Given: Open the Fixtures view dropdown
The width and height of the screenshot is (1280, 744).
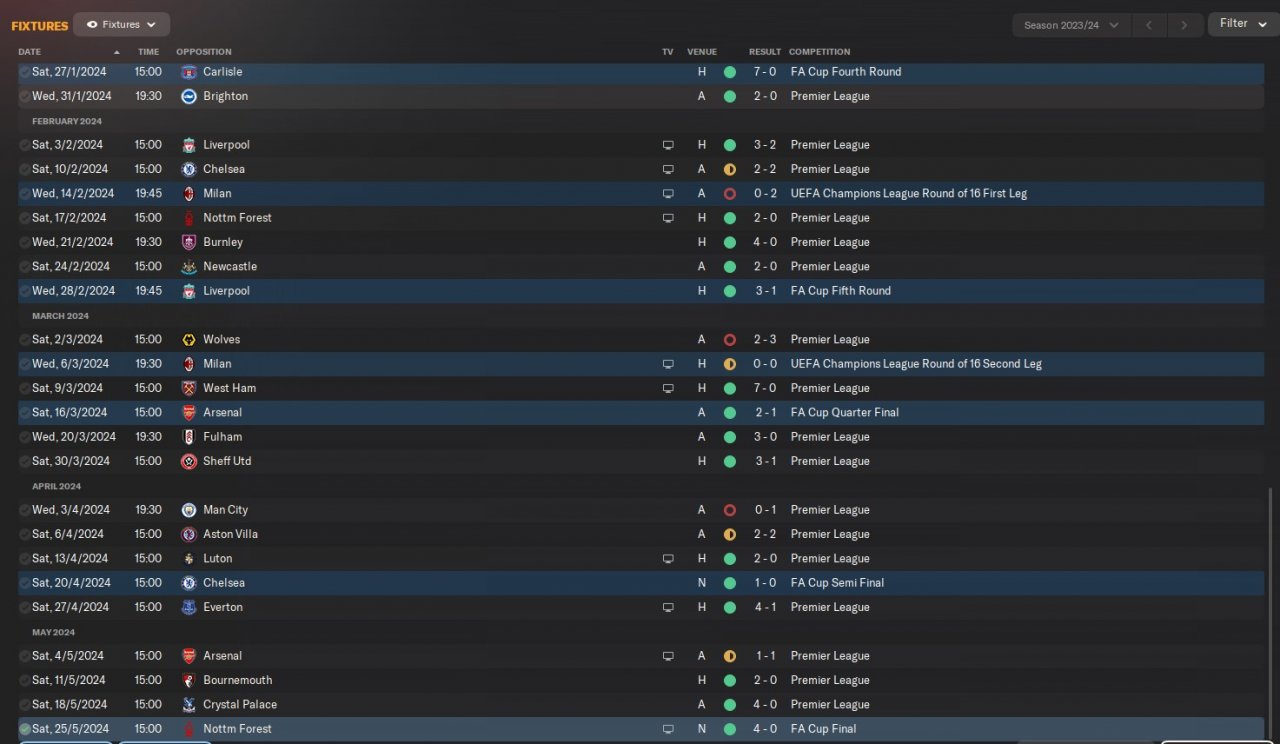Looking at the screenshot, I should 121,24.
